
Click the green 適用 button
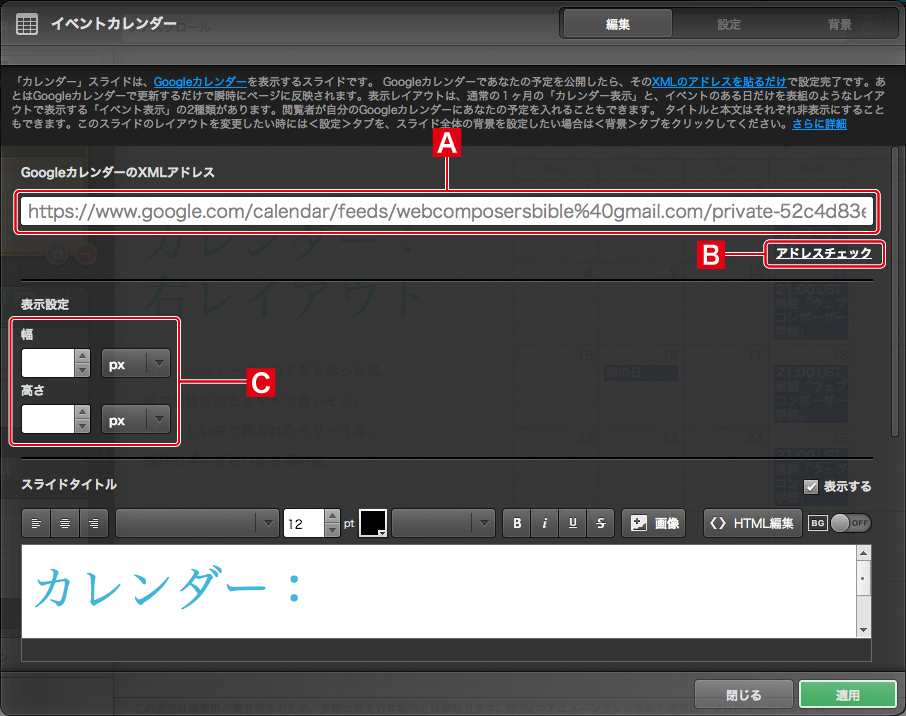[848, 695]
